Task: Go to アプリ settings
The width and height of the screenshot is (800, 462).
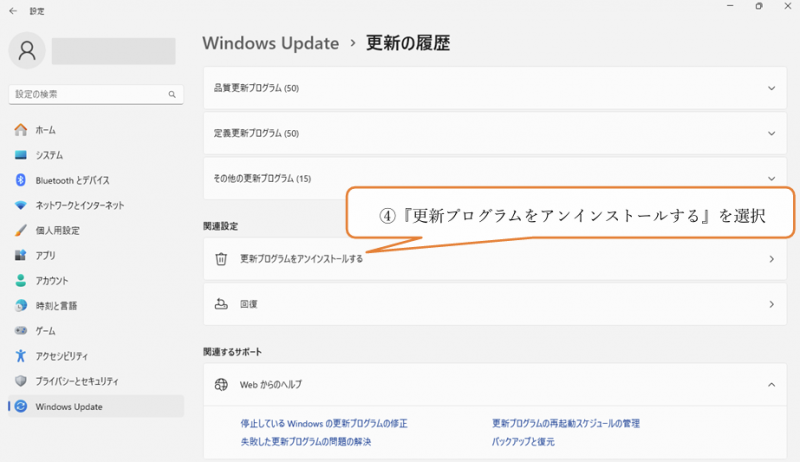Action: (45, 255)
